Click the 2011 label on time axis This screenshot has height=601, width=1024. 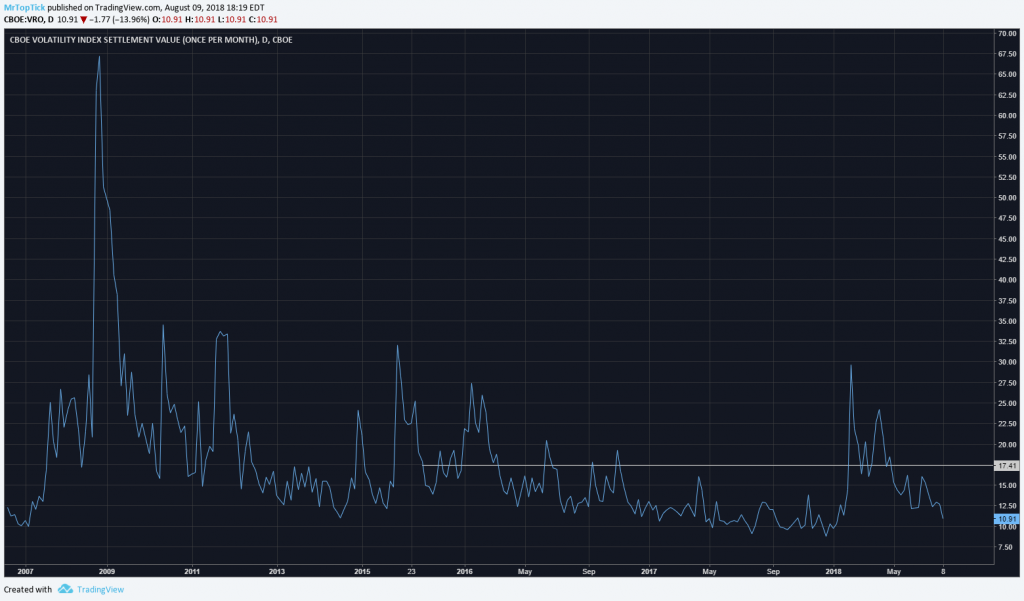192,571
